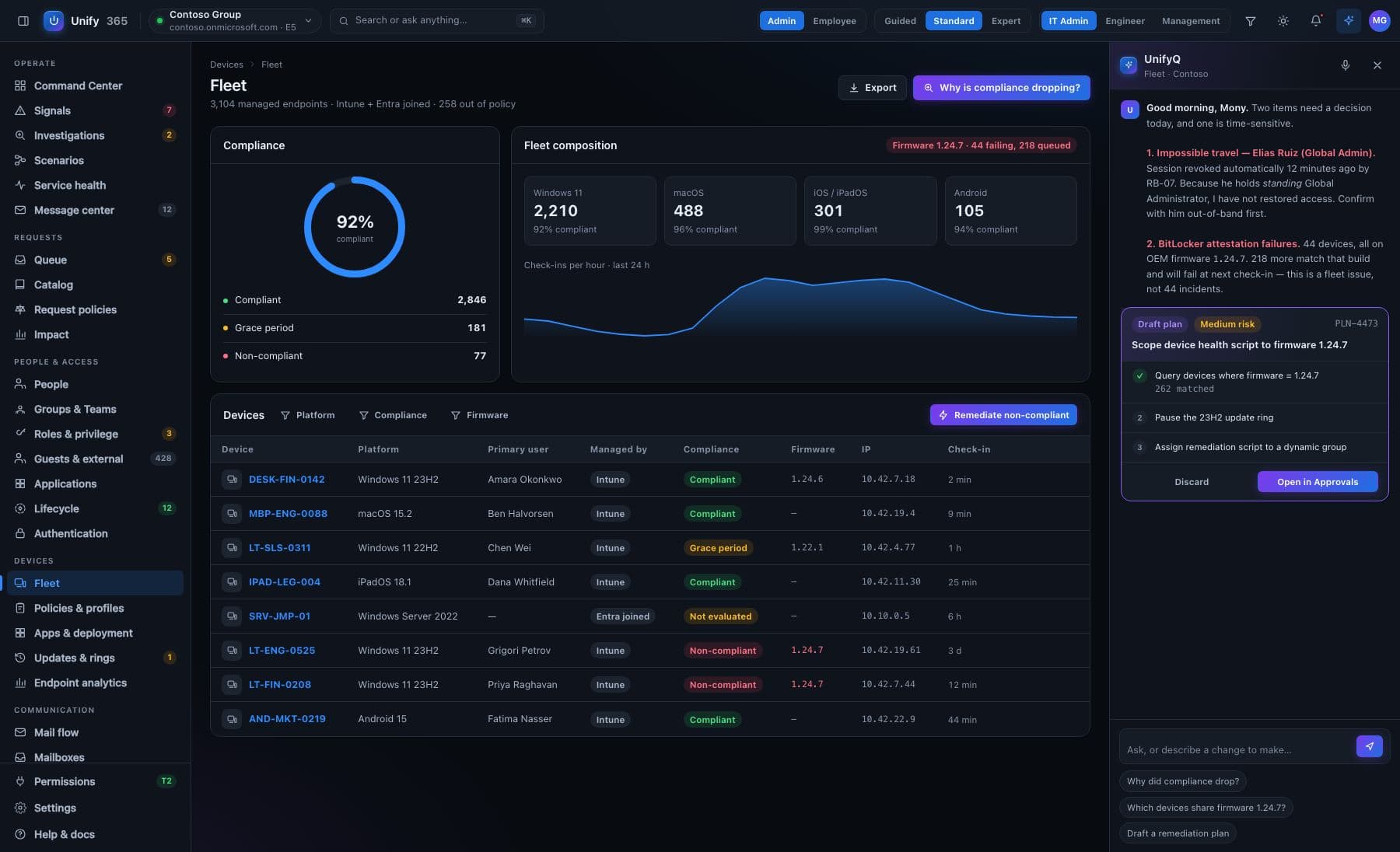Click the device icon for LT-ENG-0525
The width and height of the screenshot is (1400, 852).
[232, 651]
